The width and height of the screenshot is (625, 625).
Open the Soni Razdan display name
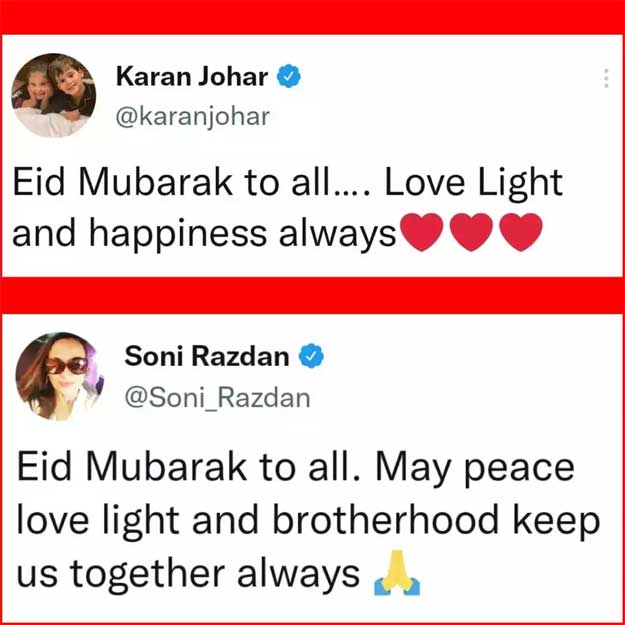[207, 356]
